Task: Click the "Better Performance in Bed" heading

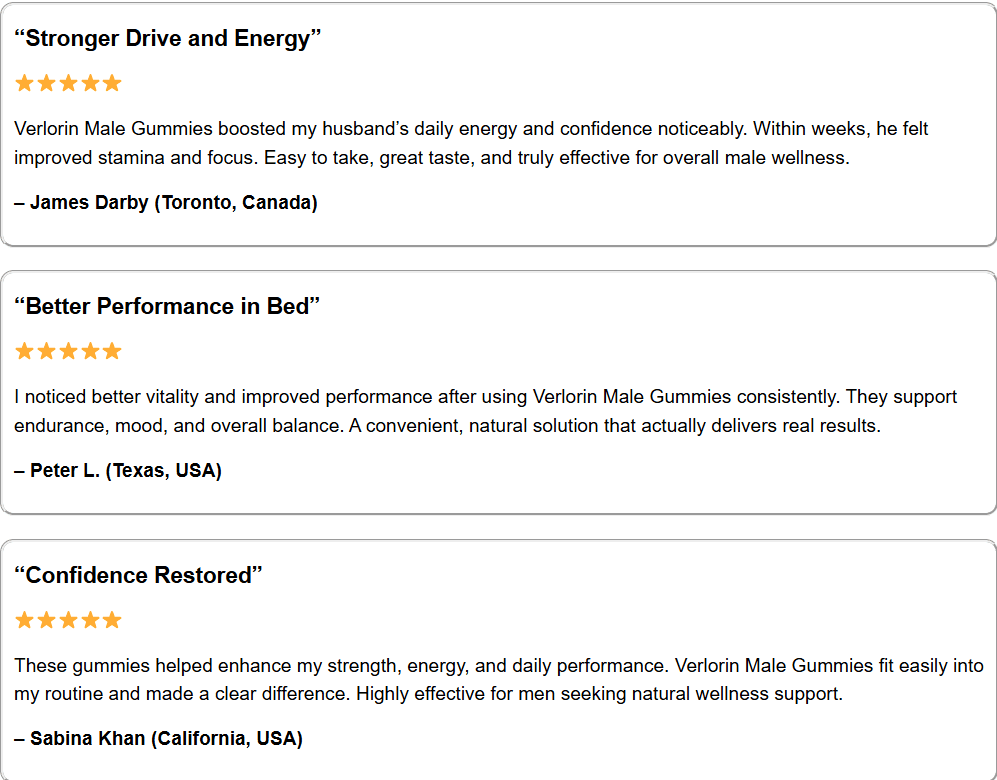Action: 167,306
